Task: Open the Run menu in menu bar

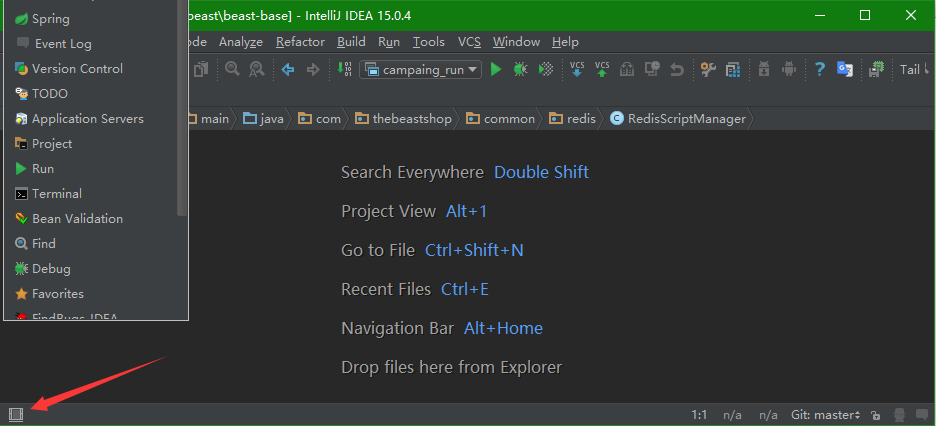Action: click(x=389, y=42)
